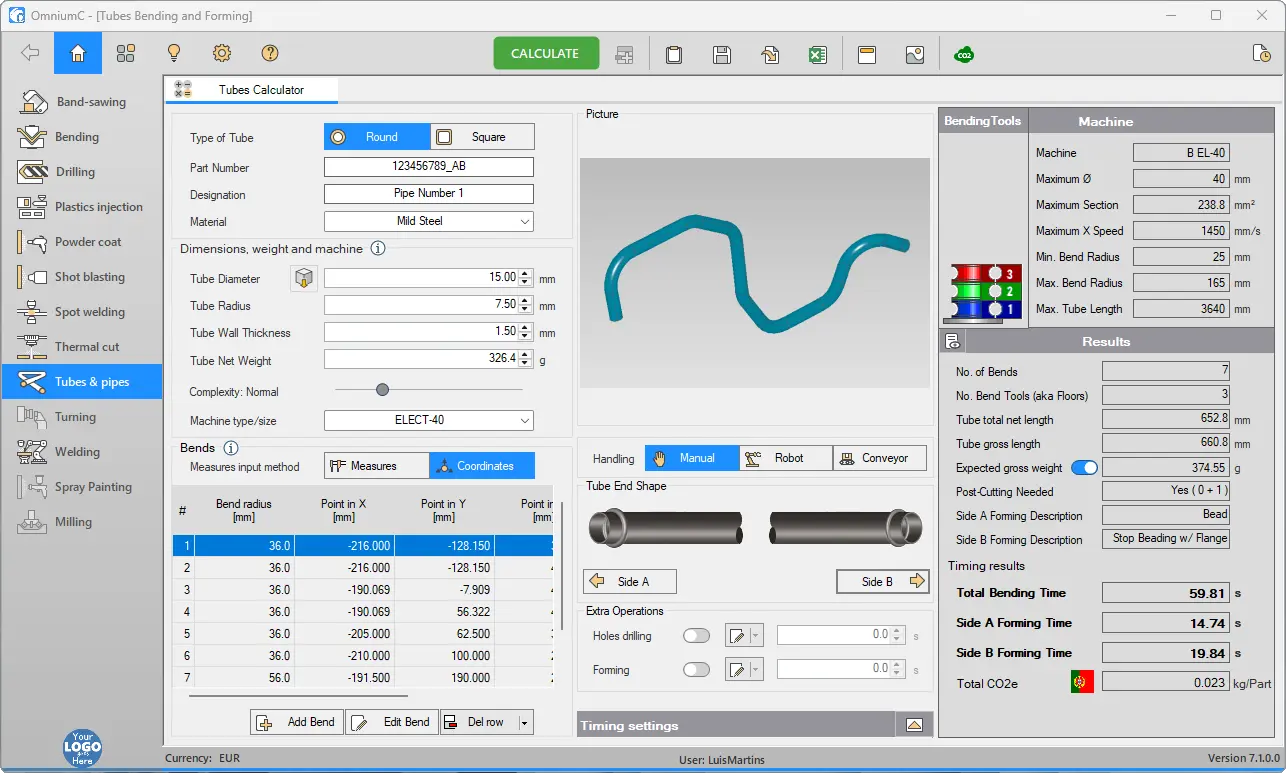Open the Machine type/size dropdown
1286x773 pixels.
click(429, 420)
